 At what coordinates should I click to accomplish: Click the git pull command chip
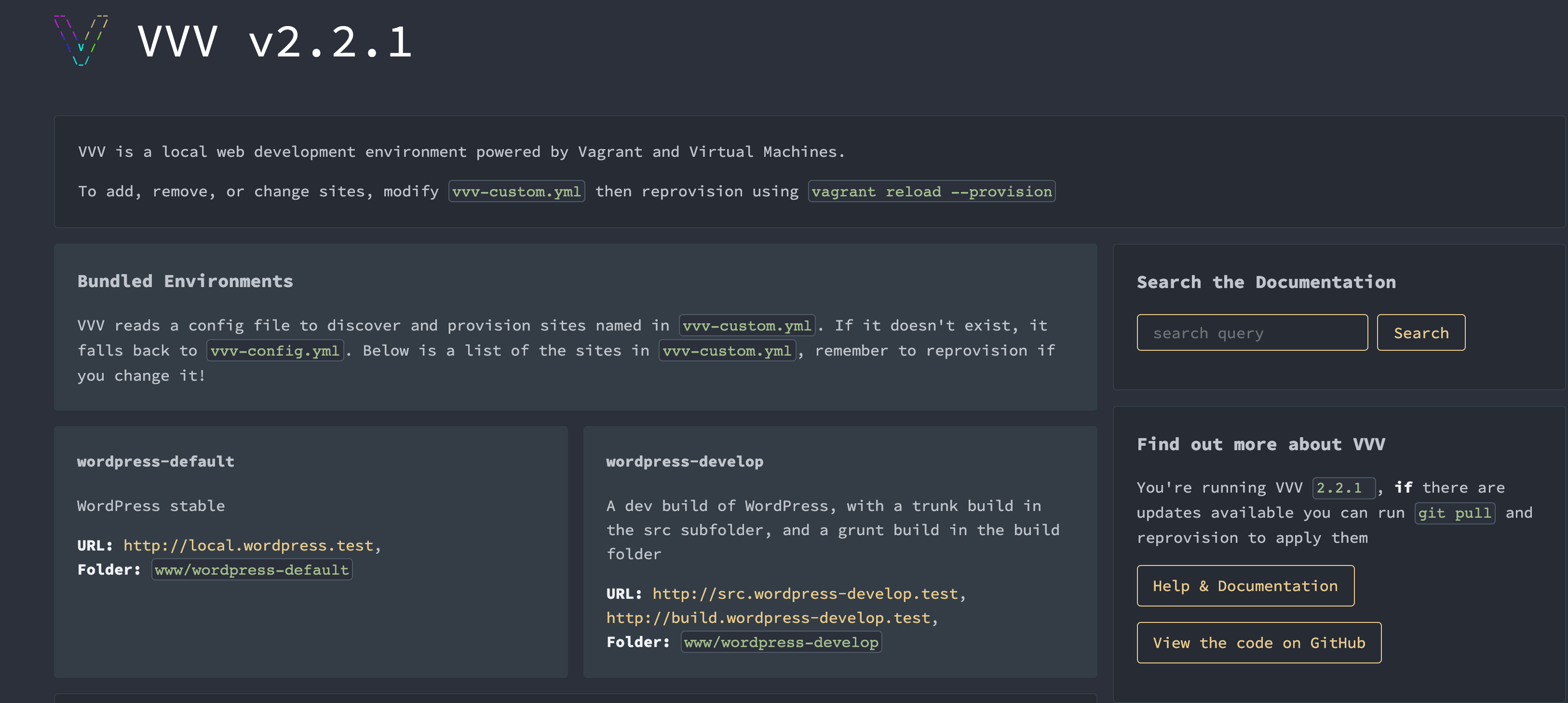click(1454, 512)
